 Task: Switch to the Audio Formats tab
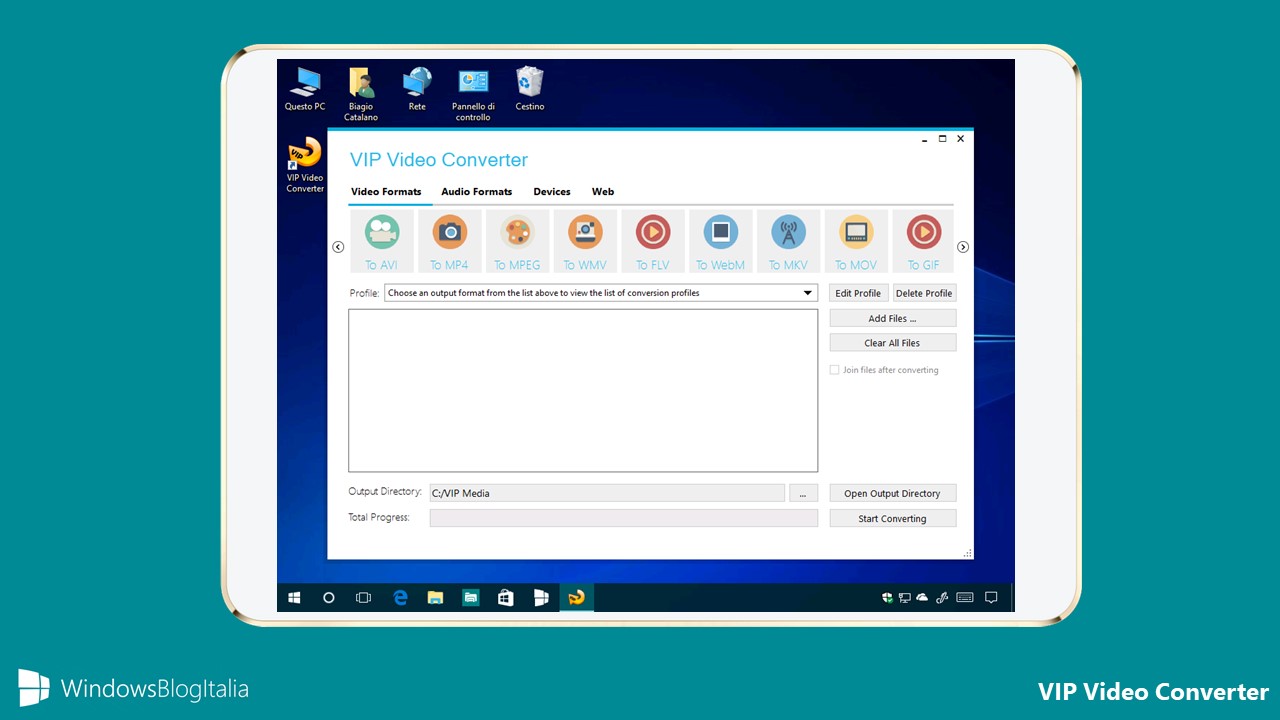[477, 192]
